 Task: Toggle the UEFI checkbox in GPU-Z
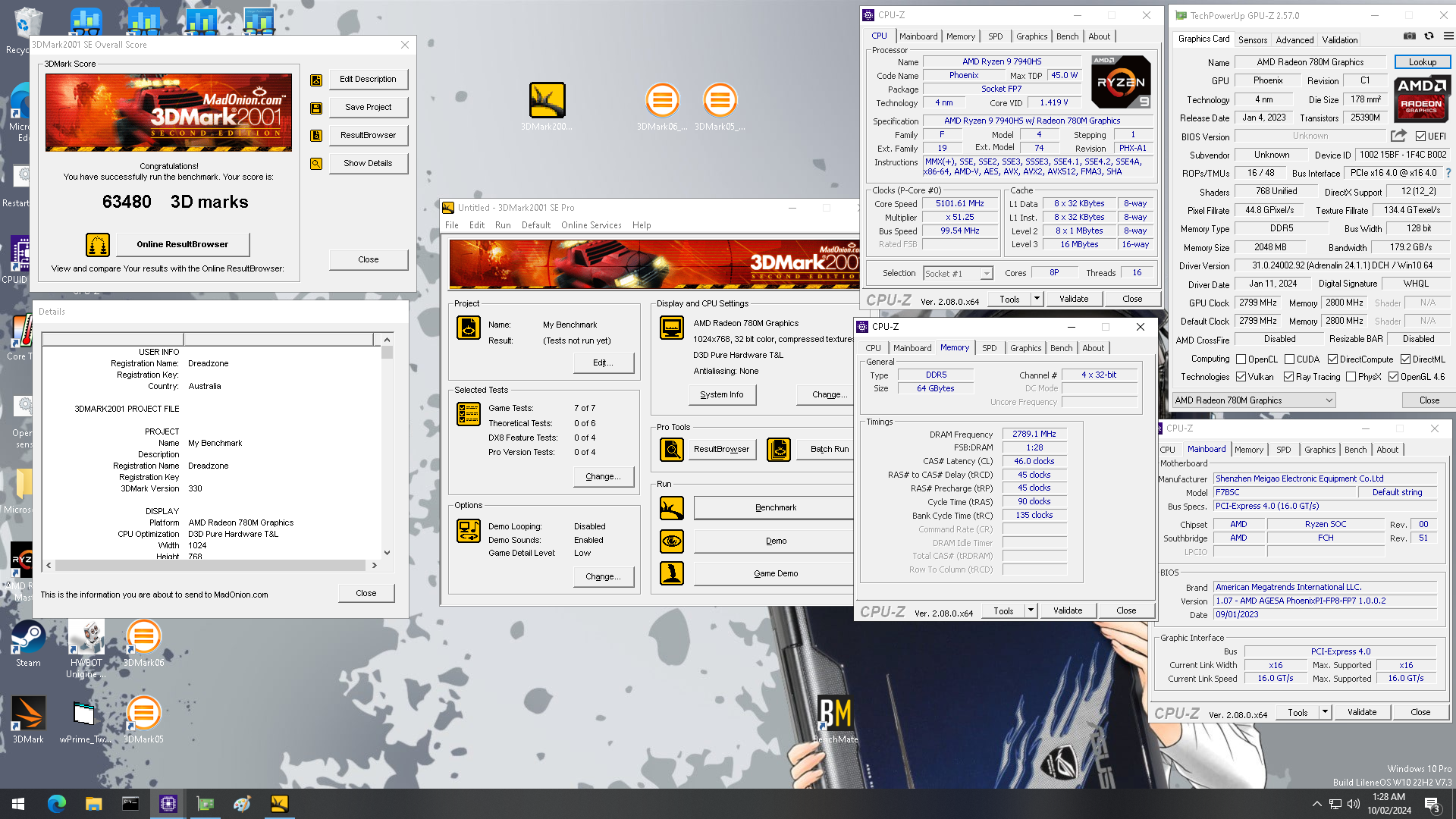click(1421, 136)
